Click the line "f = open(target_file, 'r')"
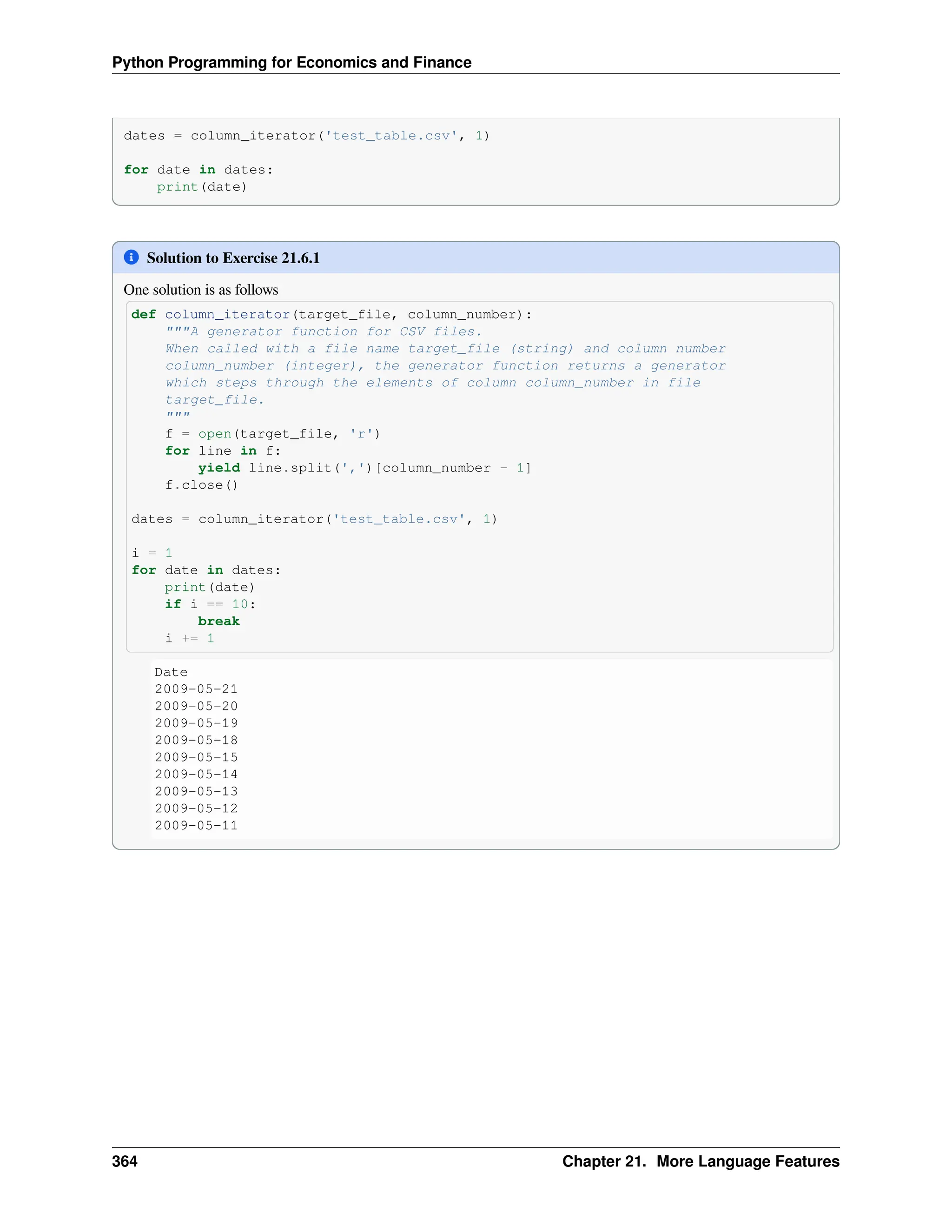The image size is (952, 1232). point(273,434)
